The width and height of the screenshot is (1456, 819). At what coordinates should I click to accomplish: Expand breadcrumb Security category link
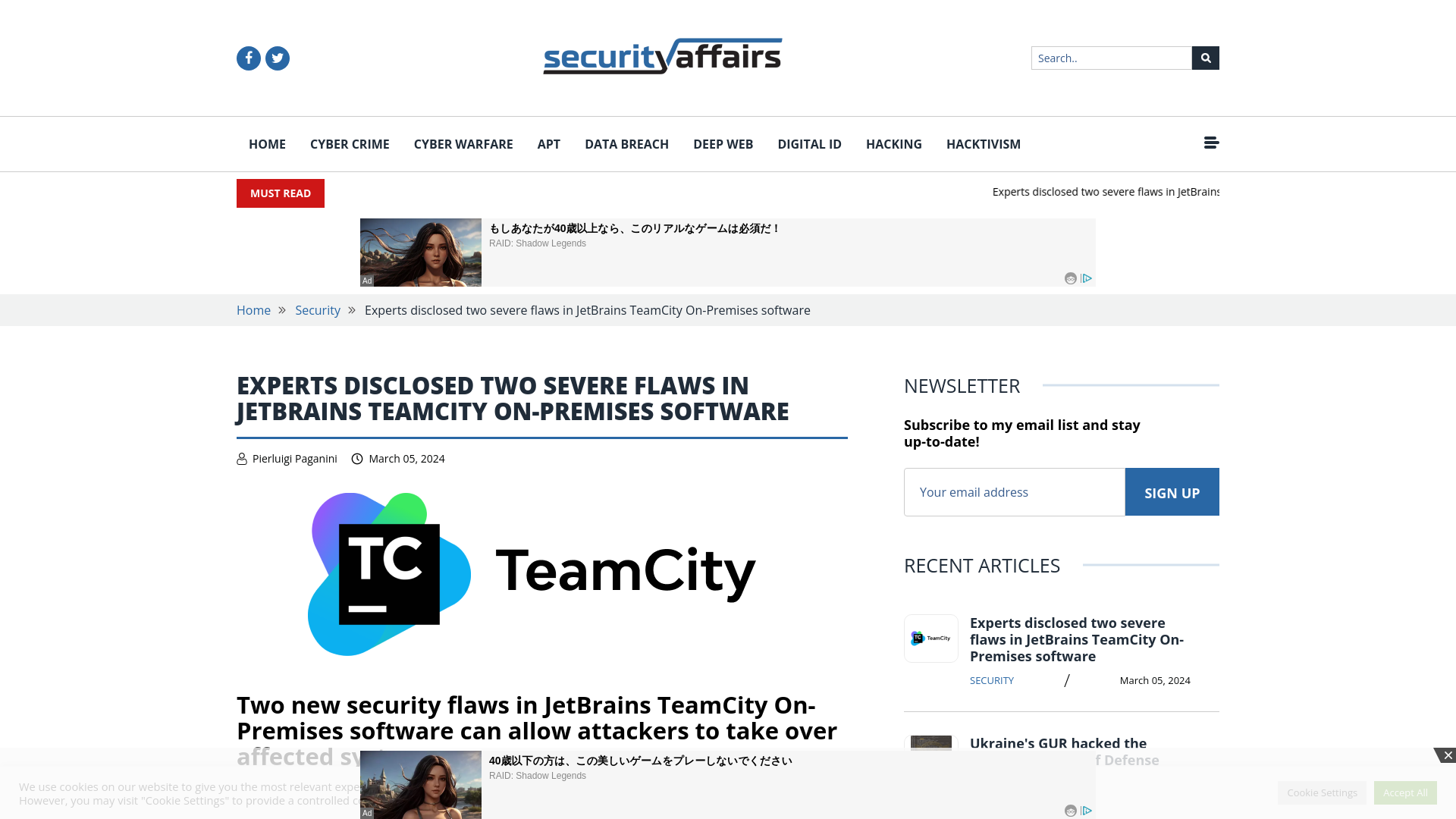318,310
